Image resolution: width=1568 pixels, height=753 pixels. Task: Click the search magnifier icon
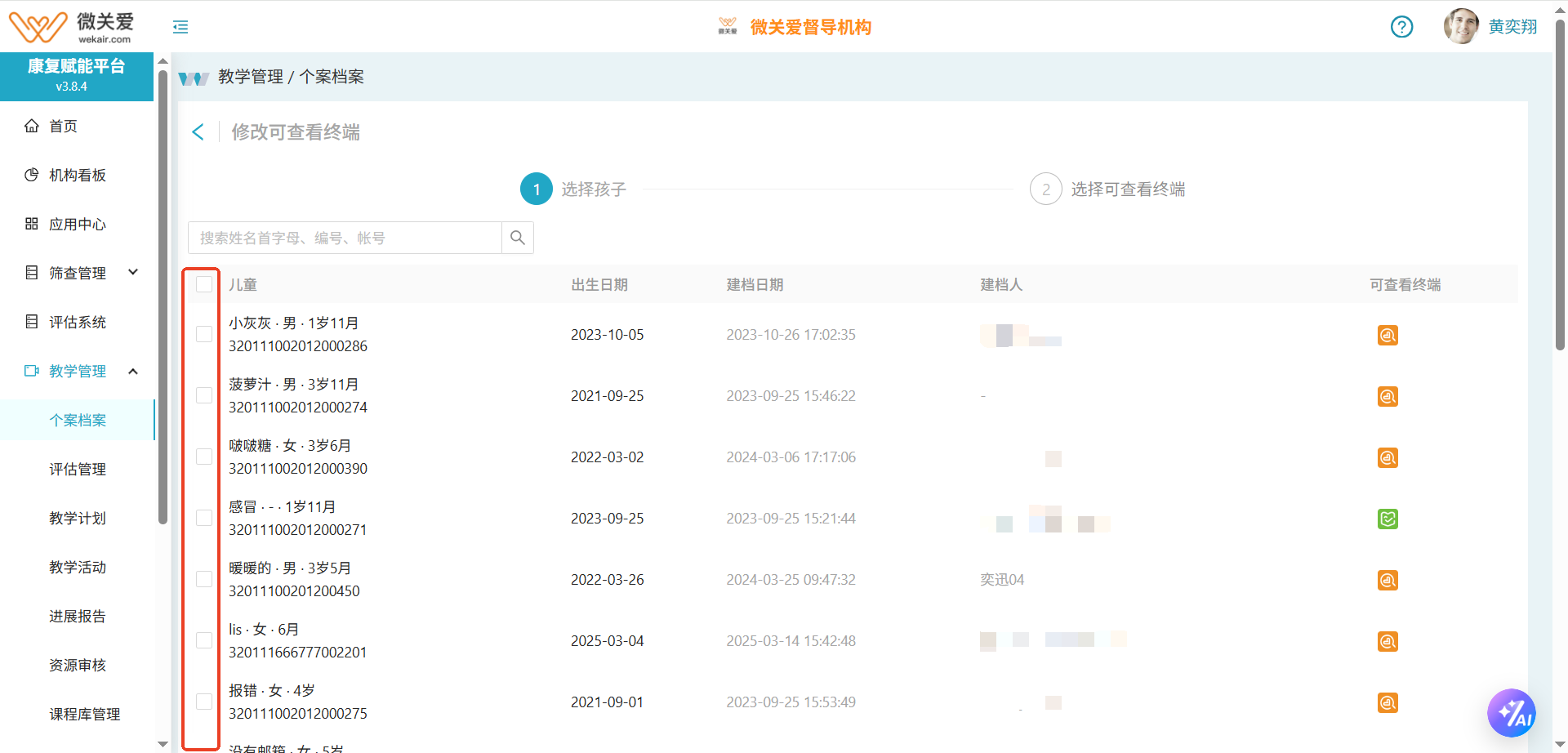pos(517,238)
